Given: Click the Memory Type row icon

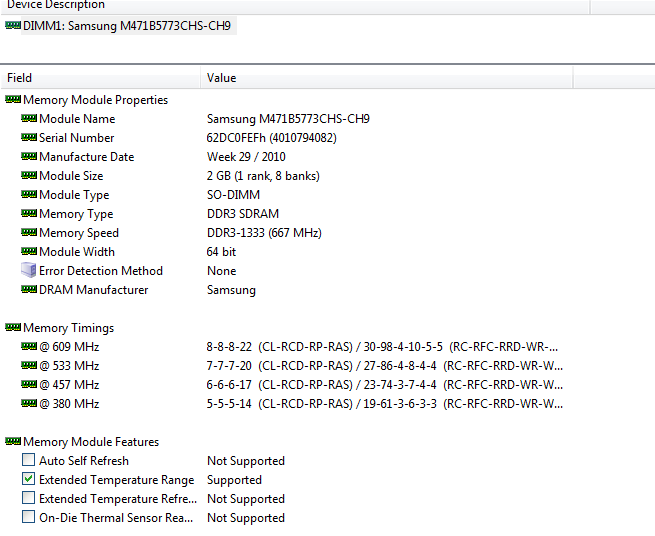Looking at the screenshot, I should coord(29,213).
